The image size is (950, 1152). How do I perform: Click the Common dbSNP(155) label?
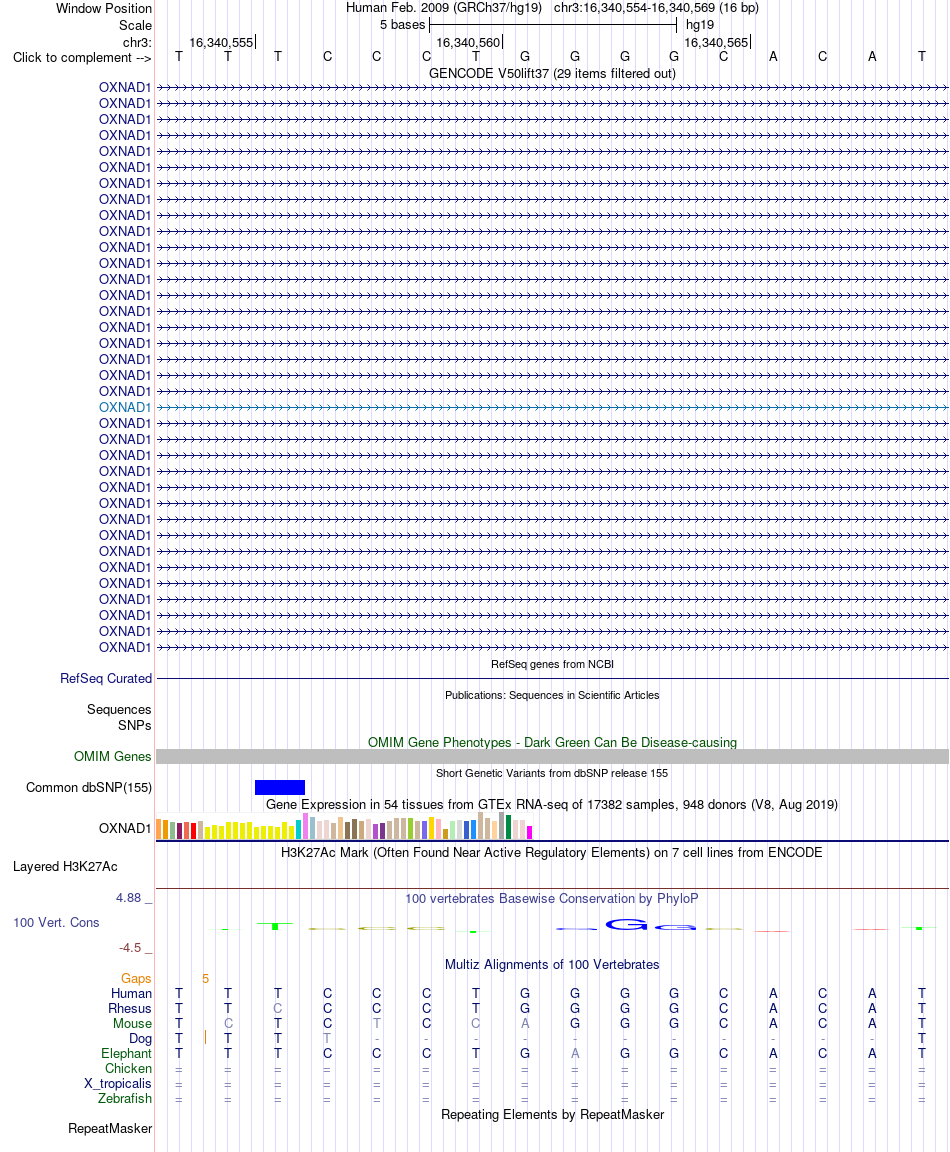[89, 787]
